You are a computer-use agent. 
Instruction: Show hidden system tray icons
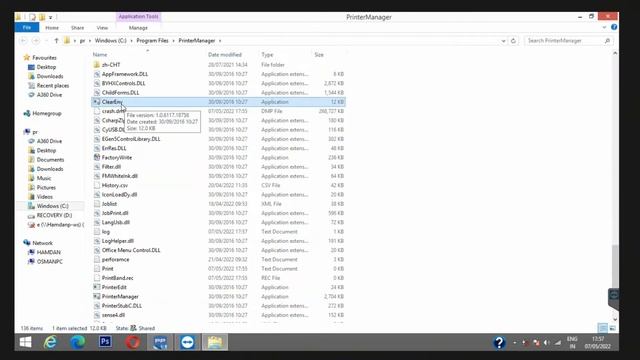515,343
